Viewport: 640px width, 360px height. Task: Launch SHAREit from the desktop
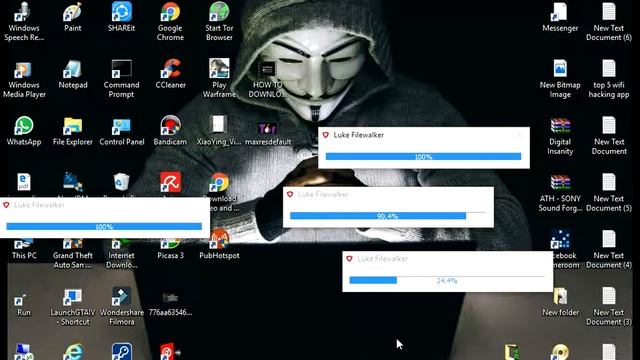121,18
